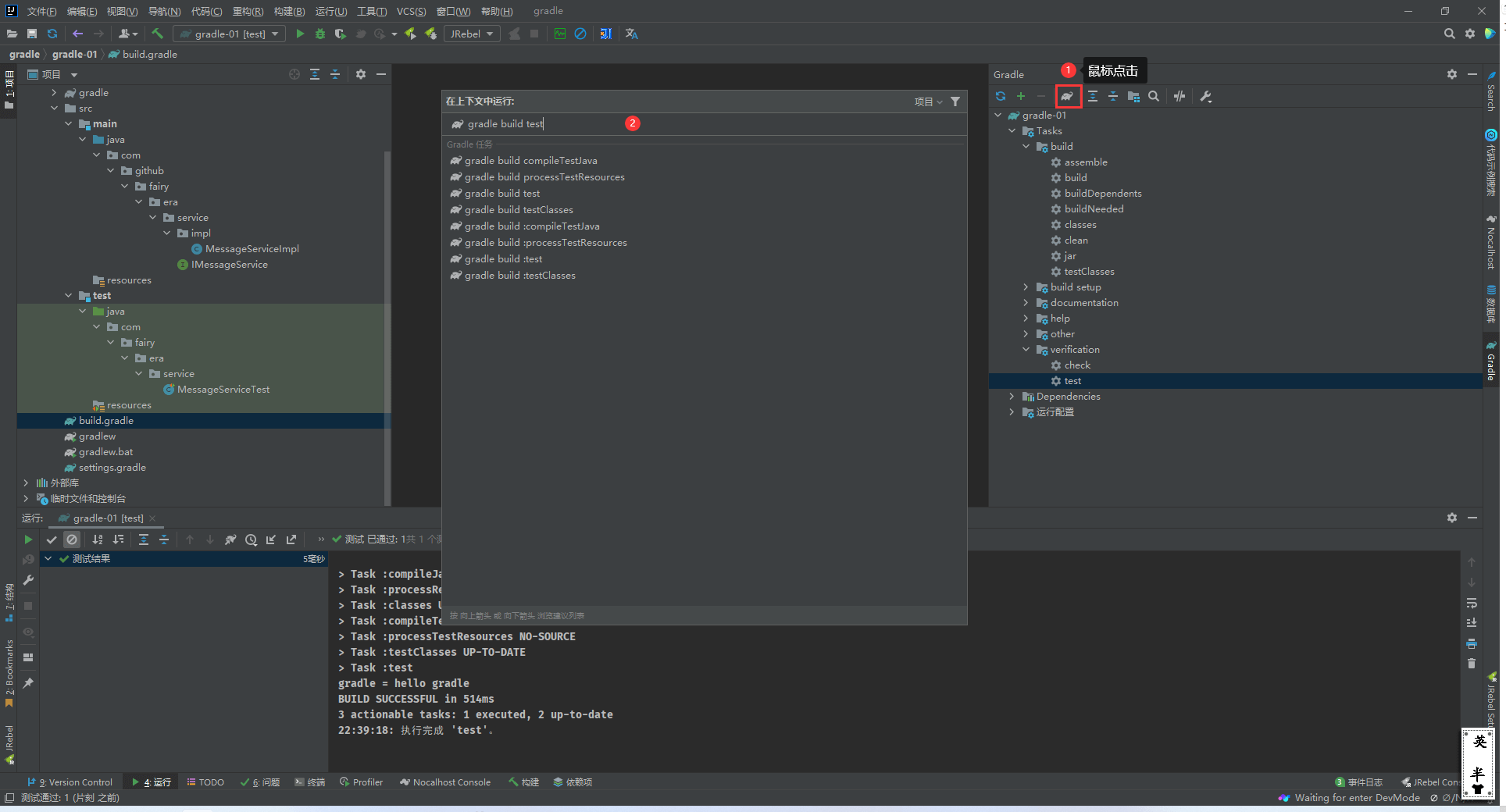Click project tree vertical scrollbar
Viewport: 1506px width, 812px height.
(387, 328)
